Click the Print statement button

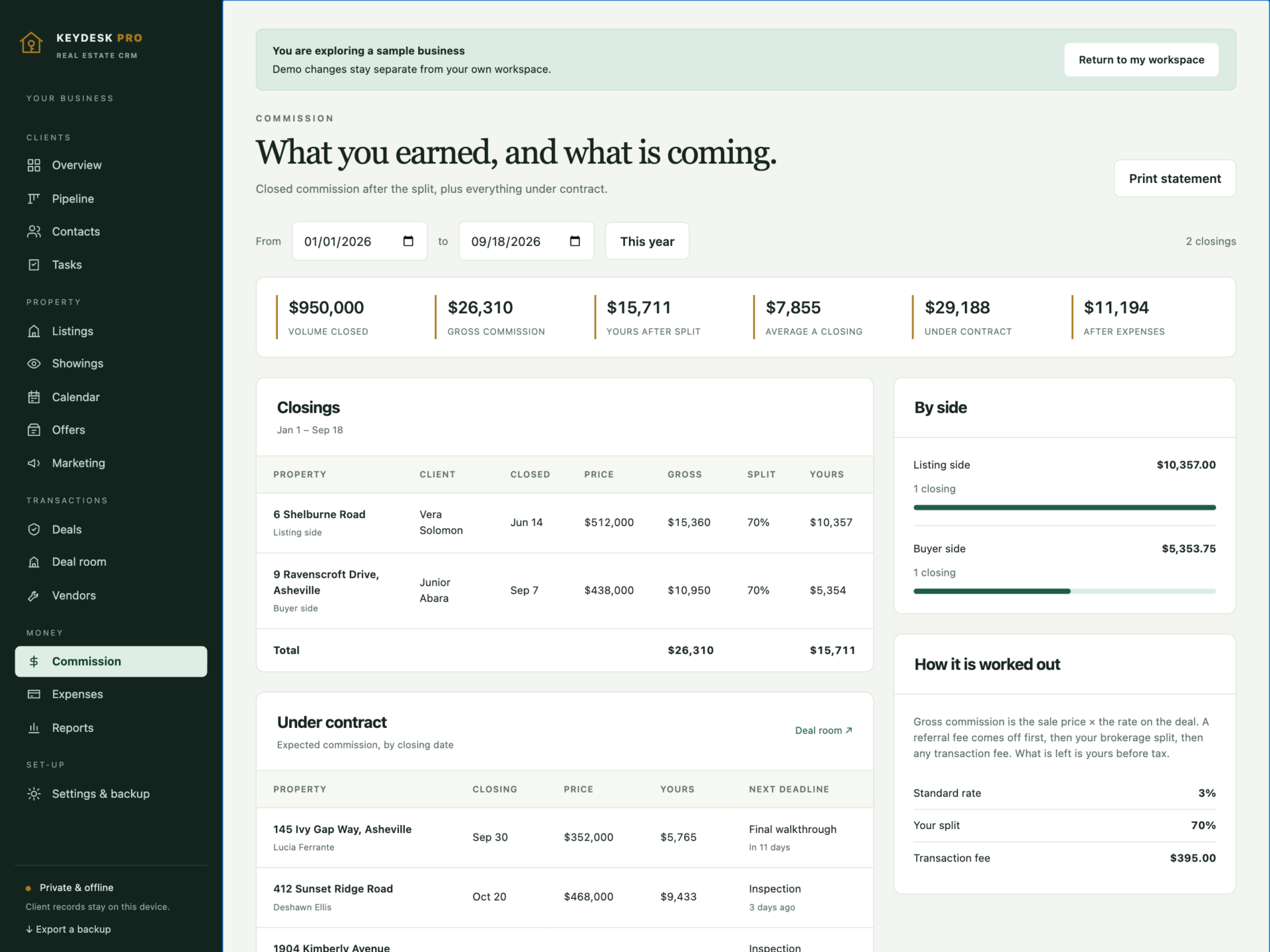pos(1175,178)
